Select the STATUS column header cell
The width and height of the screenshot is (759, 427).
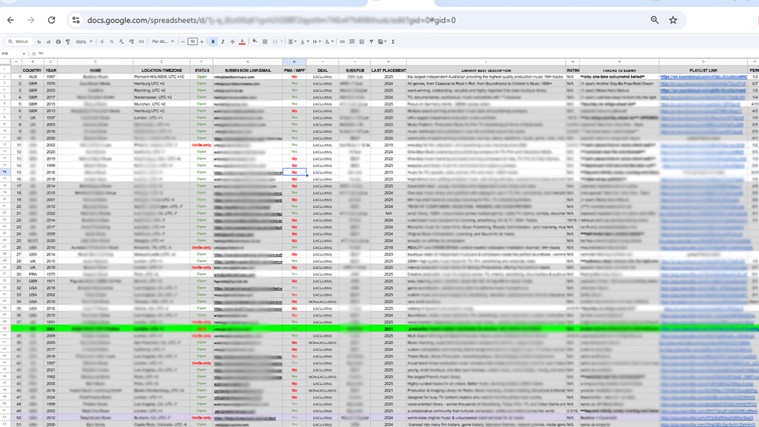tap(202, 71)
